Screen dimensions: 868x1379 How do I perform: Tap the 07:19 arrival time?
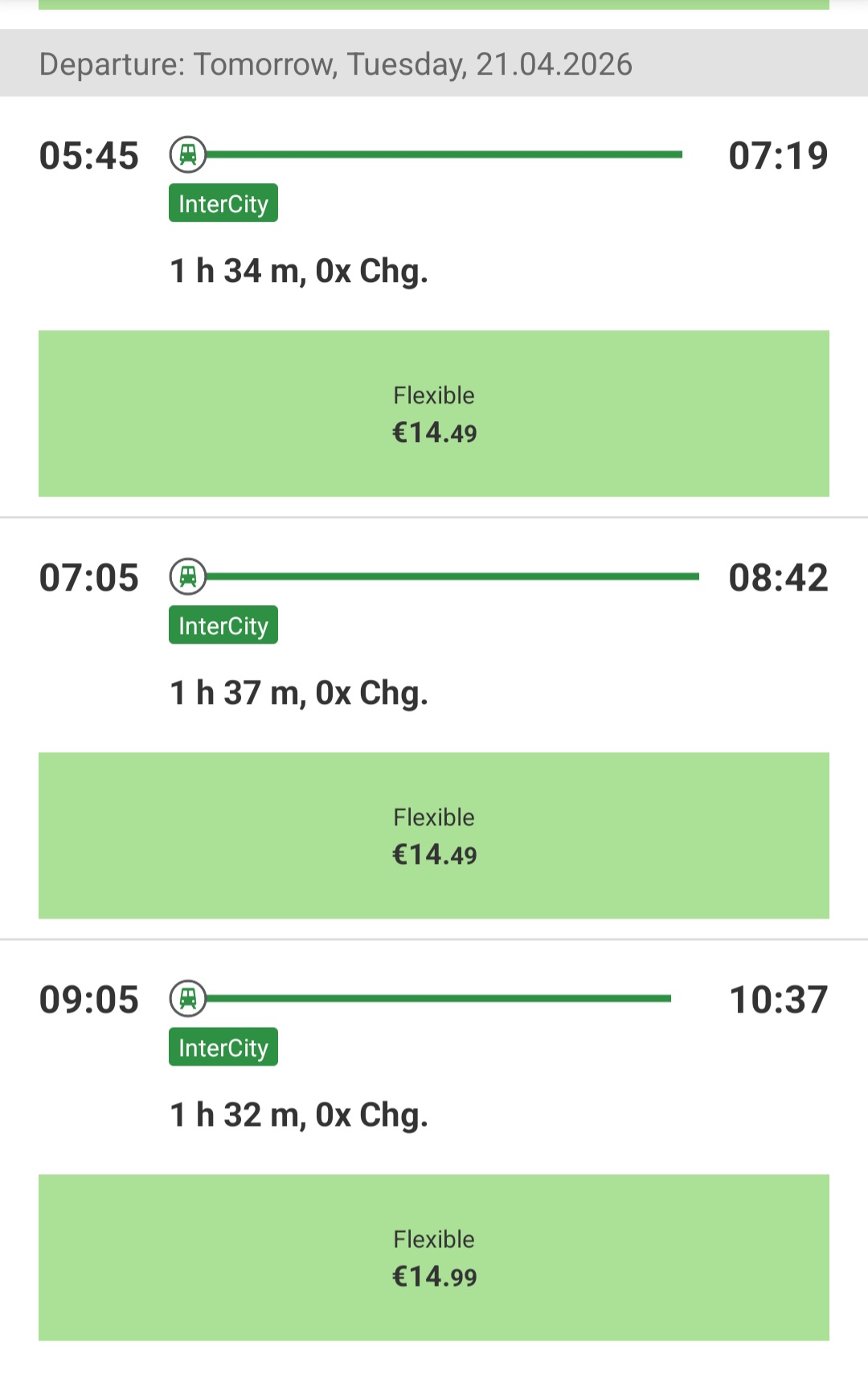pyautogui.click(x=778, y=156)
